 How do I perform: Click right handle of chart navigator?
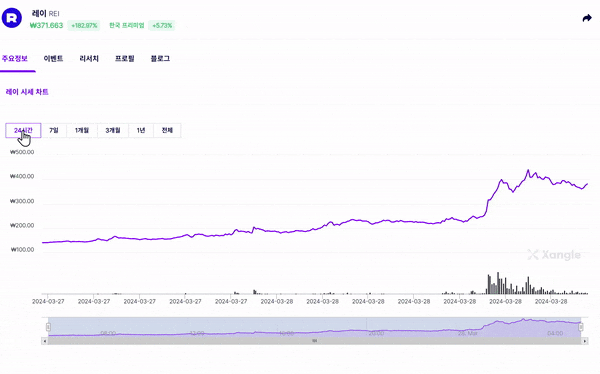(581, 327)
